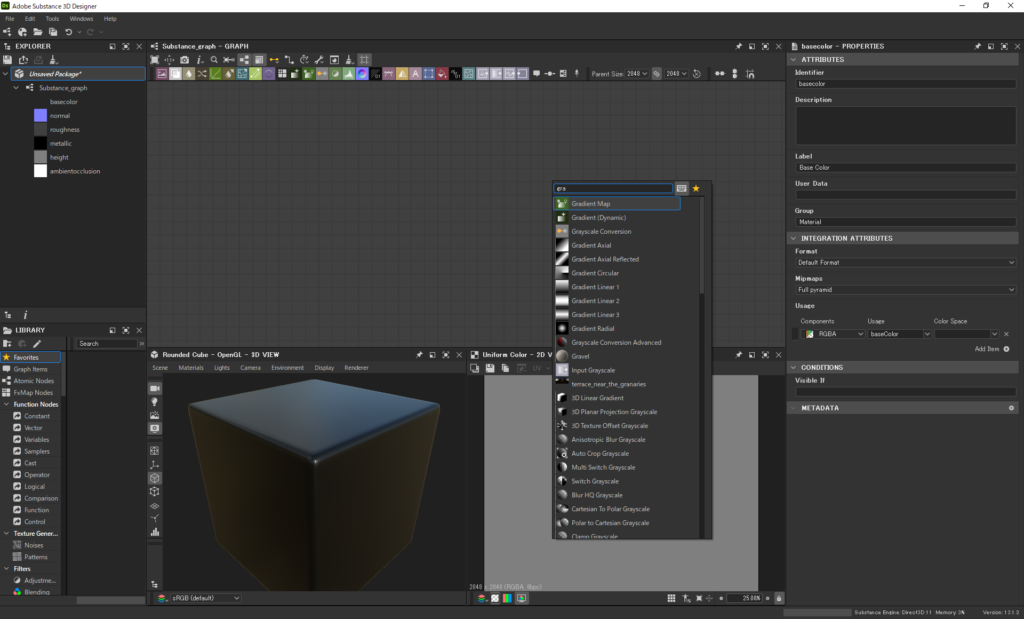Viewport: 1024px width, 619px height.
Task: Toggle the keyboard icon in node search box
Action: pyautogui.click(x=681, y=189)
